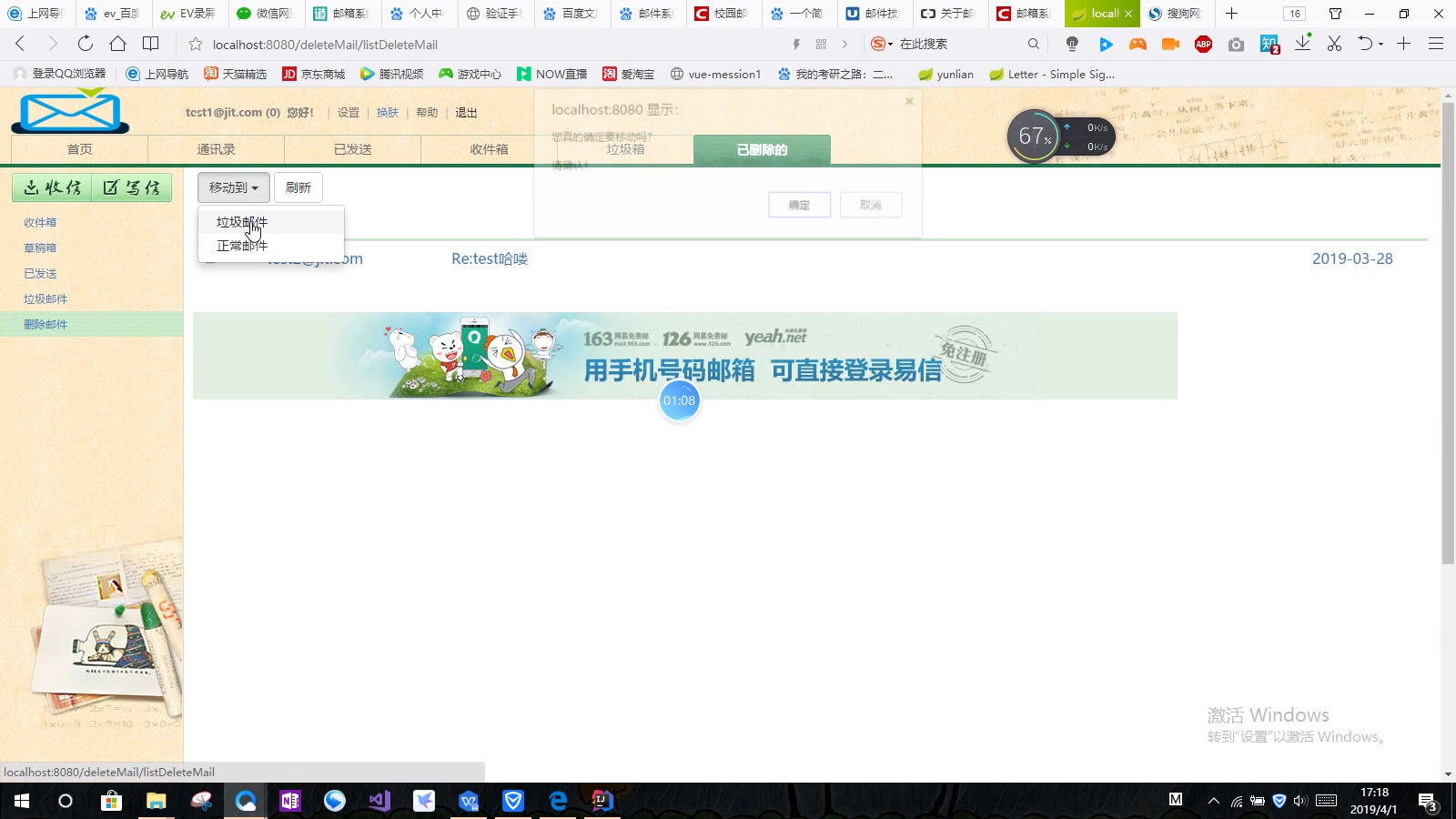This screenshot has height=819, width=1456.
Task: Open the ABP ad blocker extension
Action: tap(1203, 44)
